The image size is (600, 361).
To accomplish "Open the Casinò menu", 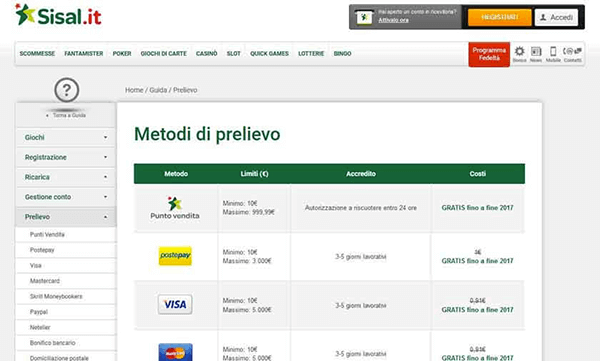I will (x=207, y=54).
